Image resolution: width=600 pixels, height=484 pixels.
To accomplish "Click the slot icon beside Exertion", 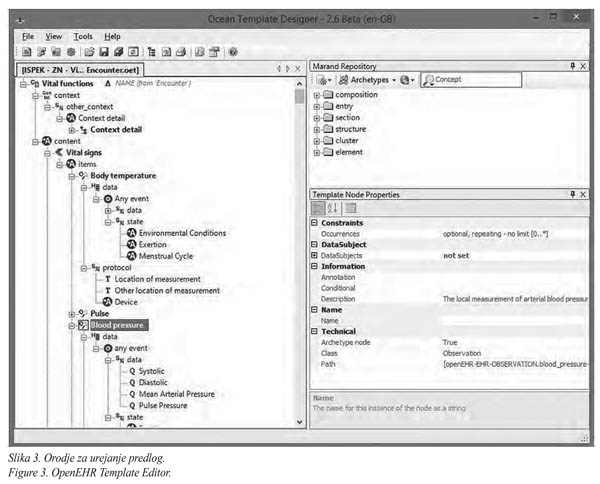I will pyautogui.click(x=132, y=244).
